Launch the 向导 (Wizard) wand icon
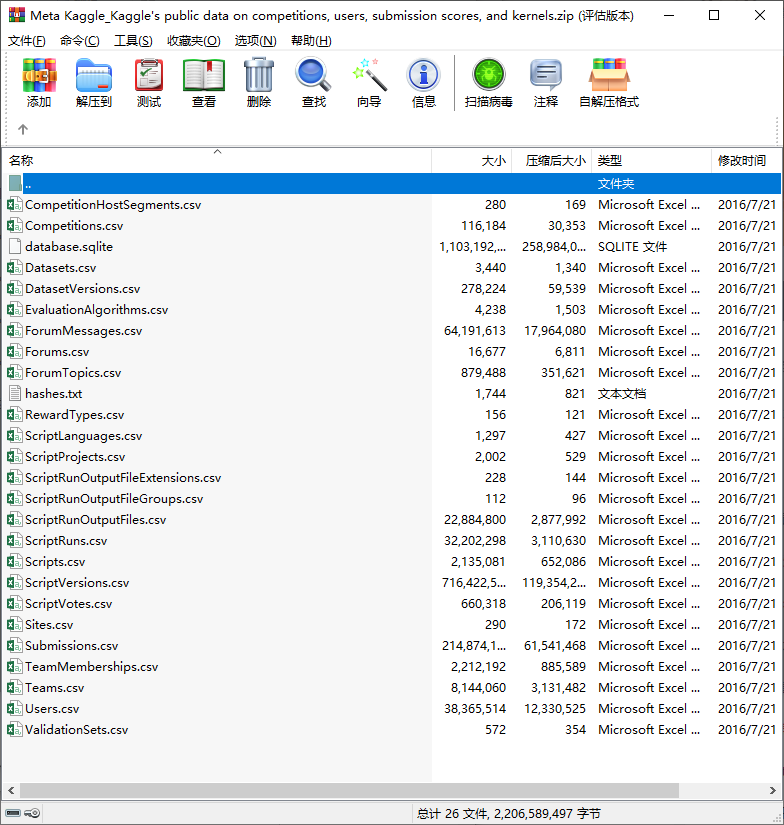This screenshot has width=784, height=825. 369,77
